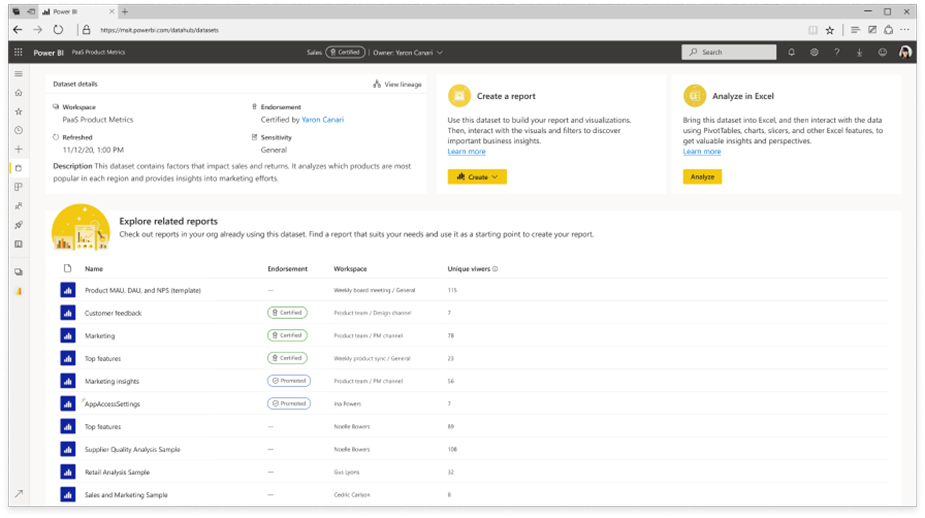
Task: Open the rocket Deployment icon in sidebar
Action: click(x=19, y=225)
